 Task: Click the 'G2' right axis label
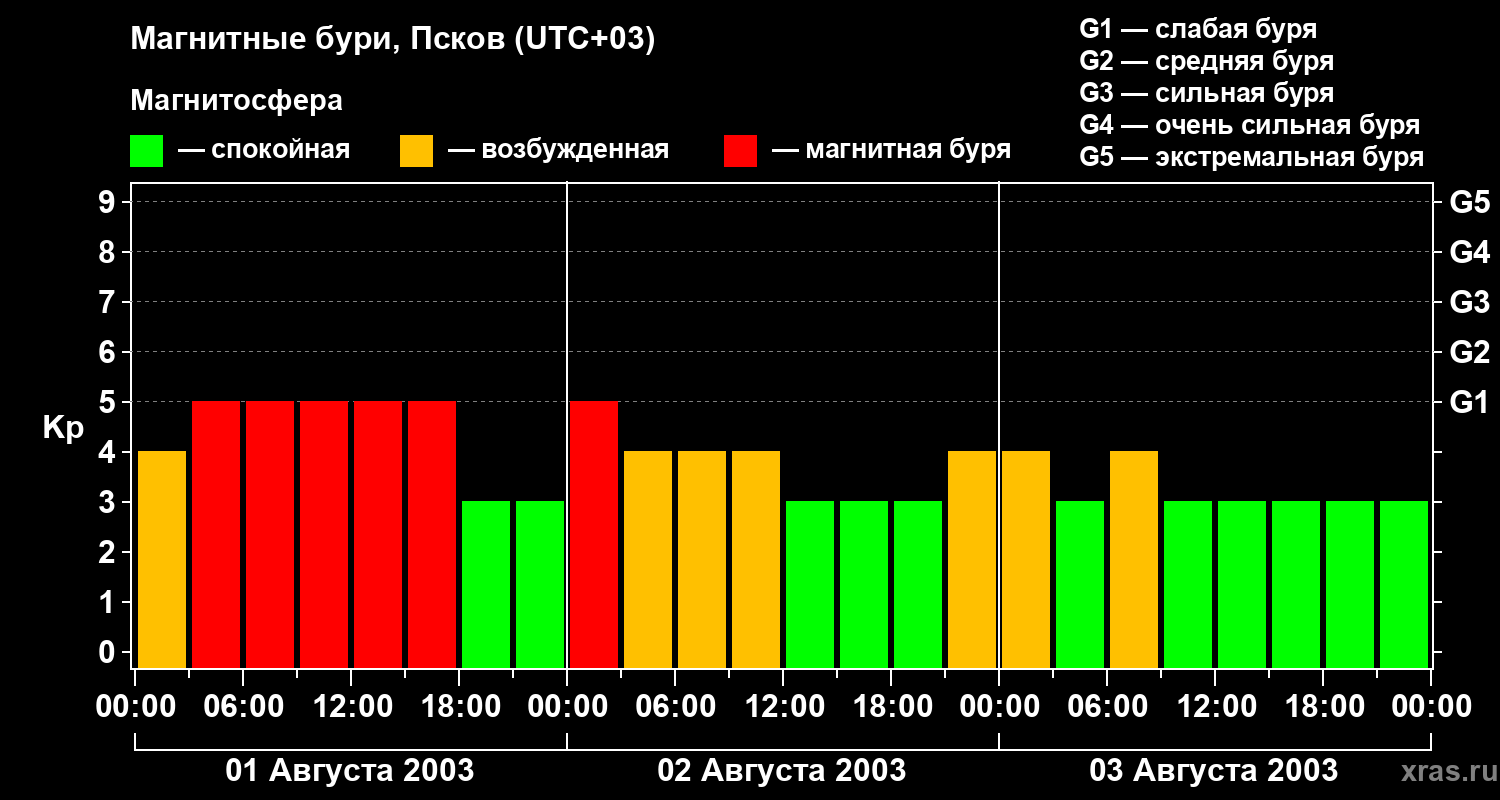click(x=1470, y=352)
